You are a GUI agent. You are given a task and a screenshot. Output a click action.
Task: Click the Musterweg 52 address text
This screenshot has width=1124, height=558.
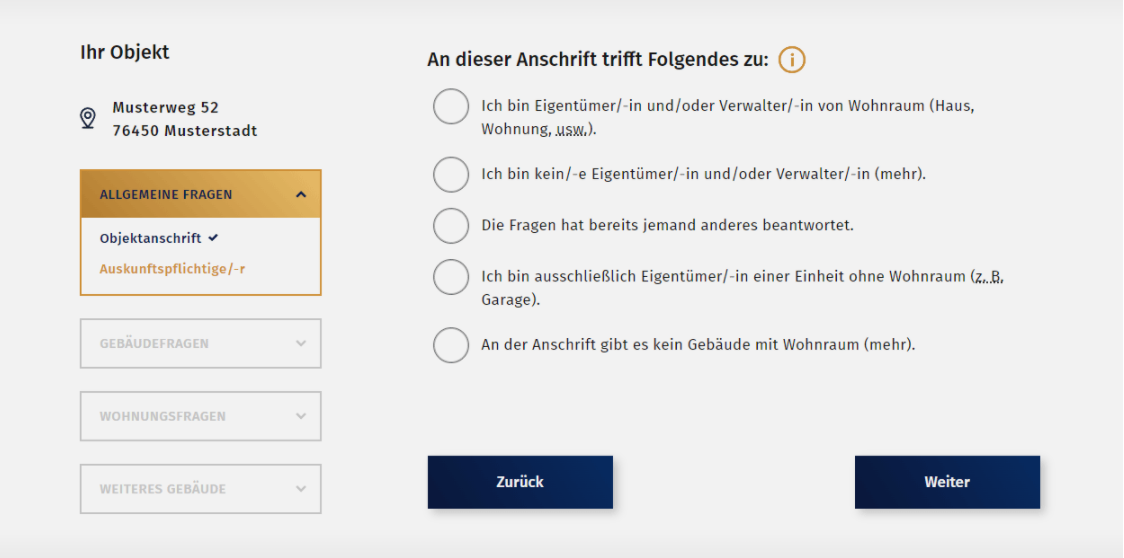coord(166,107)
